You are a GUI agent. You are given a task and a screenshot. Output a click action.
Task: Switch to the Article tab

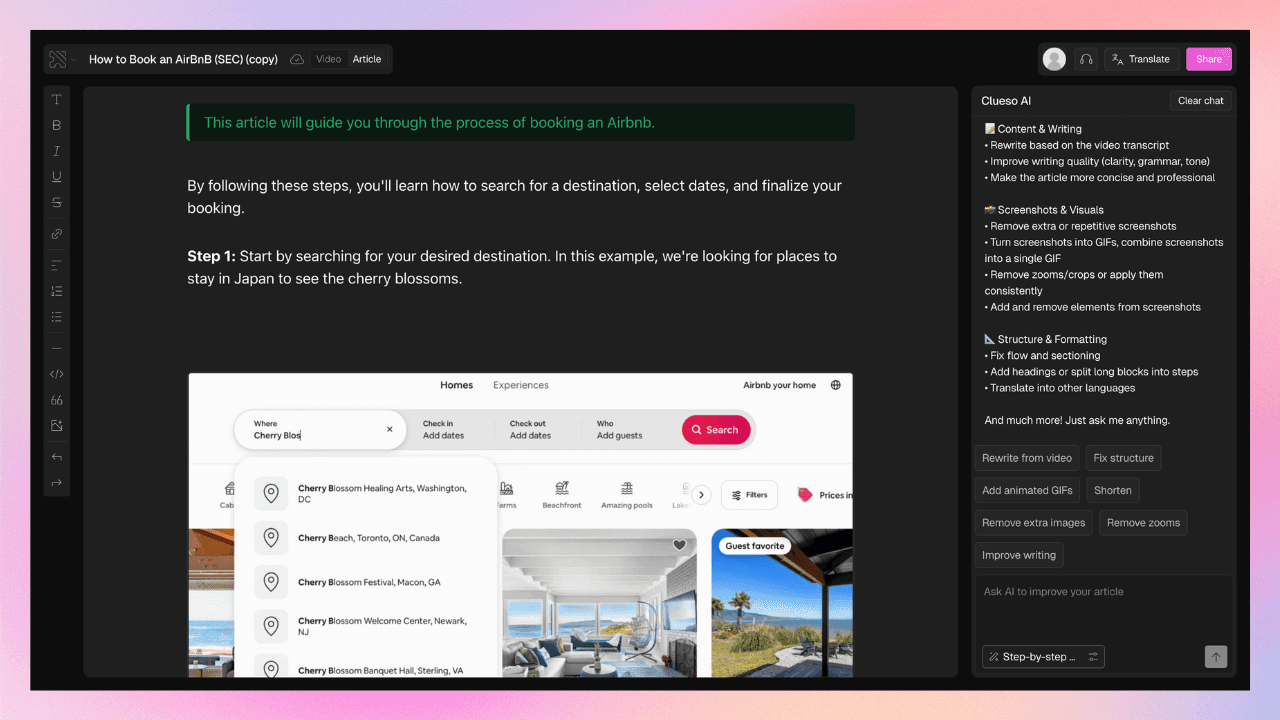click(367, 59)
